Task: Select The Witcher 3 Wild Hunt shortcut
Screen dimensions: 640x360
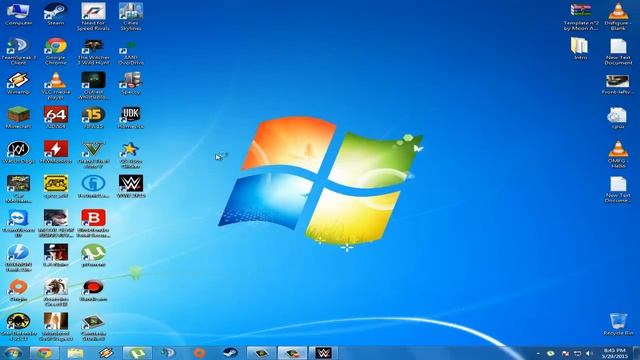Action: pos(93,51)
